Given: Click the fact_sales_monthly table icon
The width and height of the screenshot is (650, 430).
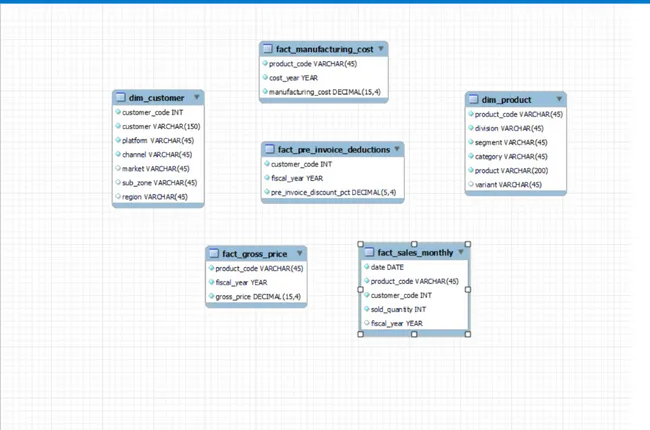Looking at the screenshot, I should pos(369,253).
